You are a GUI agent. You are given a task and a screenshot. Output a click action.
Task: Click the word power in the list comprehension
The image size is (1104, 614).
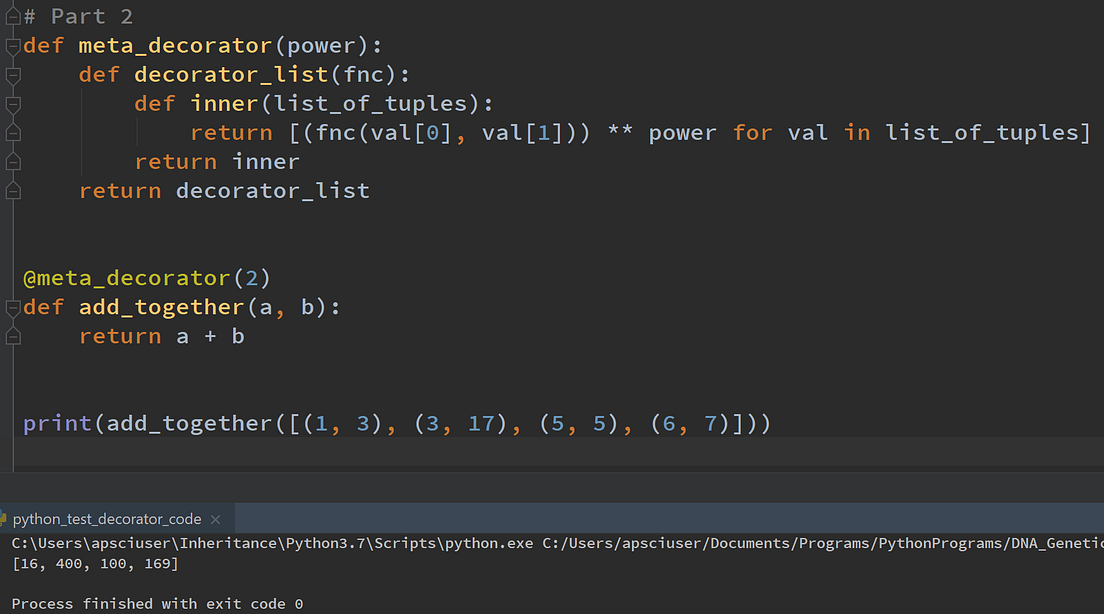pos(682,132)
